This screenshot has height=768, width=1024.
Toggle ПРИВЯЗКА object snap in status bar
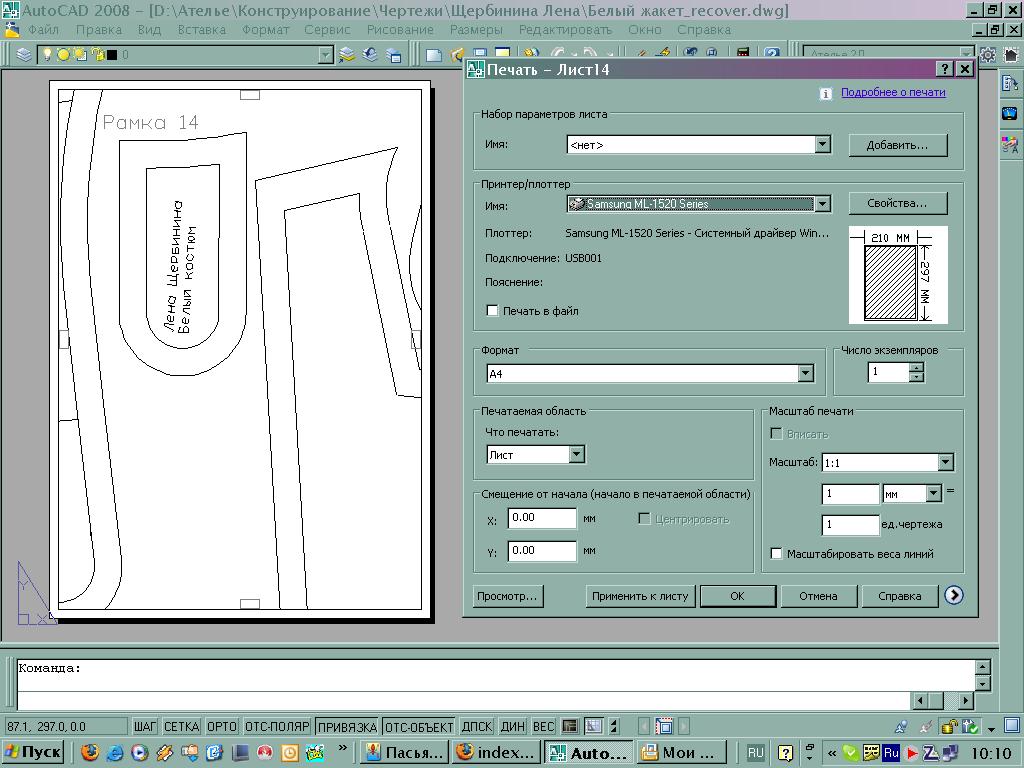[346, 727]
